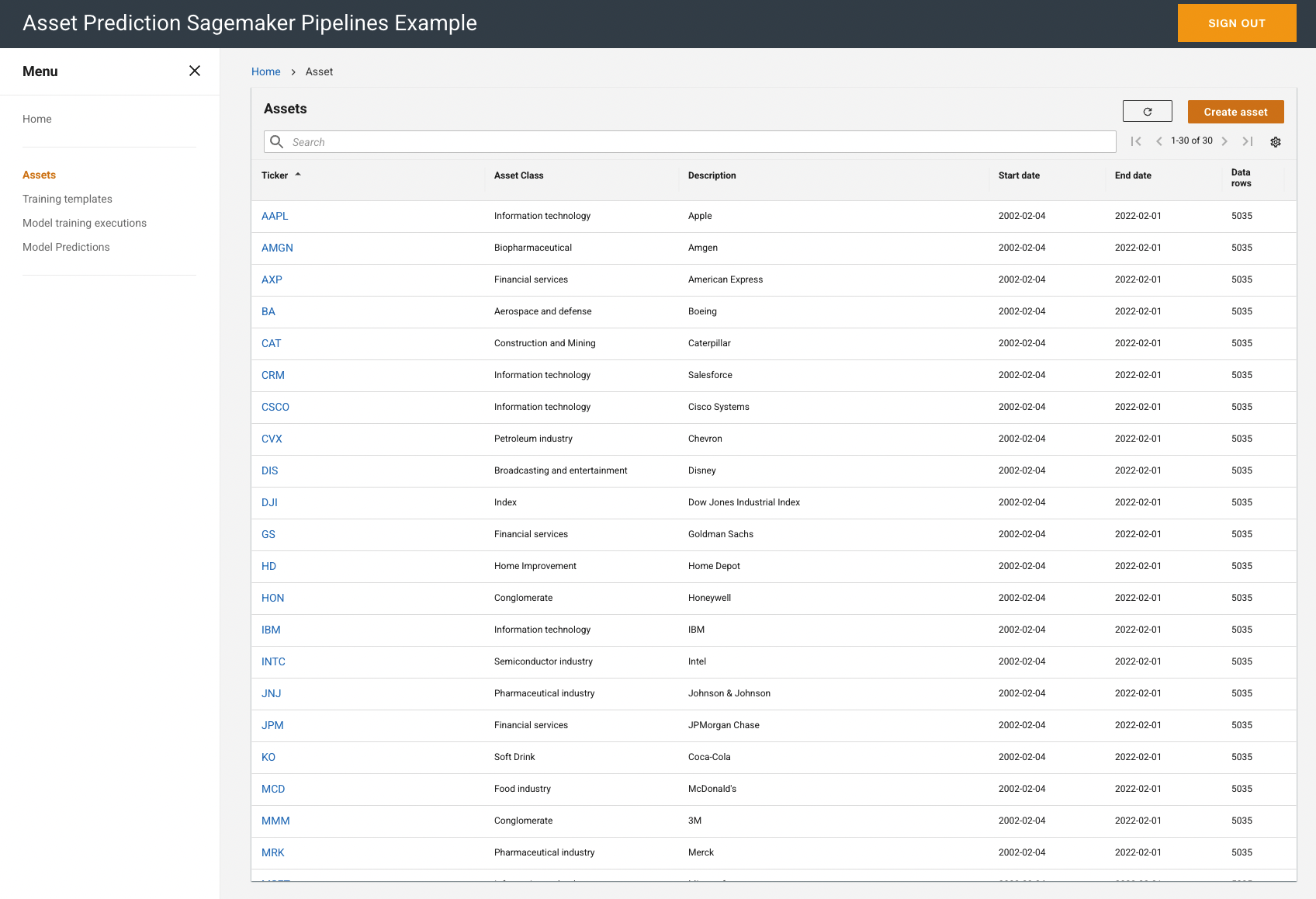The width and height of the screenshot is (1316, 899).
Task: Click the Coca-Cola description cell
Action: click(x=709, y=757)
